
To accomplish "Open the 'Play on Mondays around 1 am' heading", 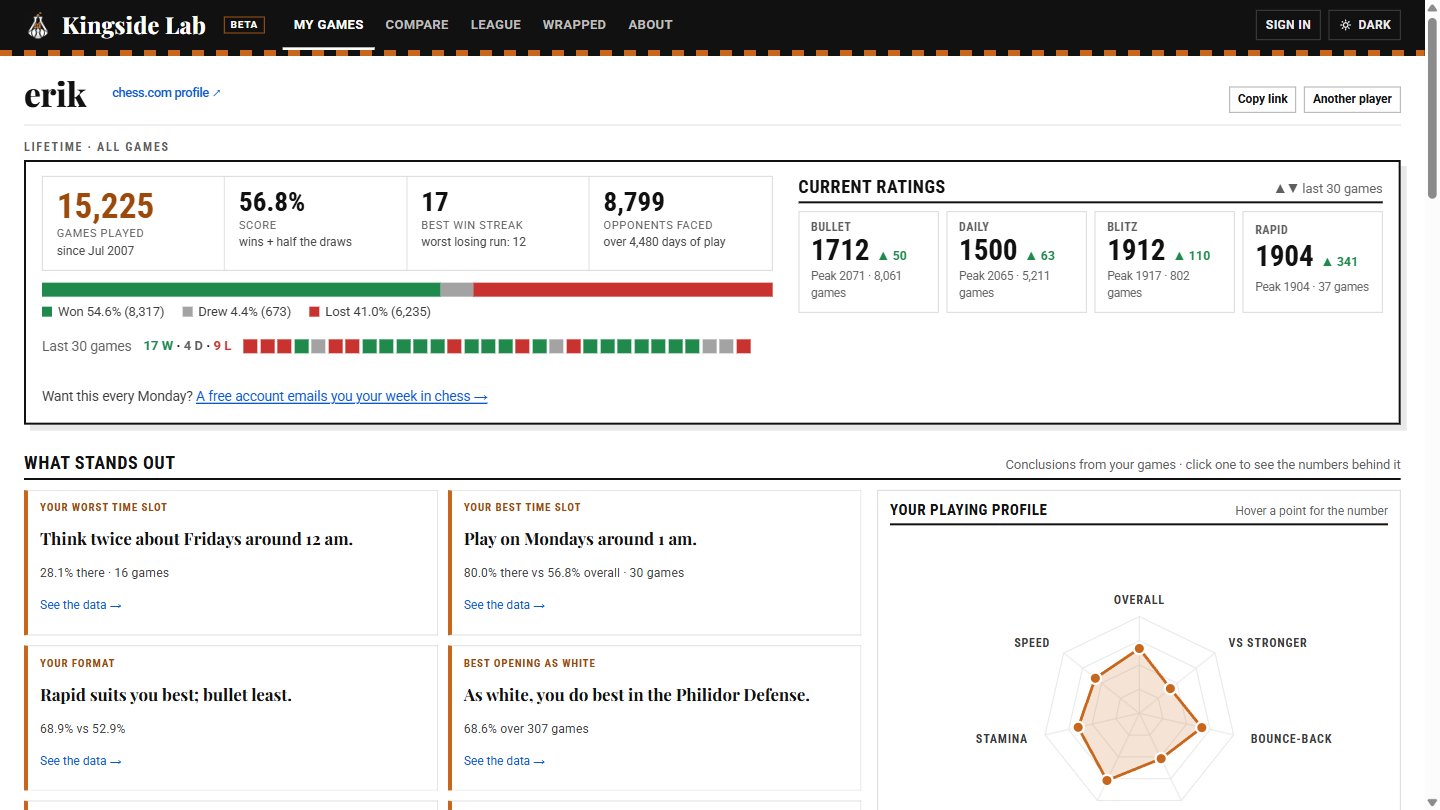I will point(581,539).
